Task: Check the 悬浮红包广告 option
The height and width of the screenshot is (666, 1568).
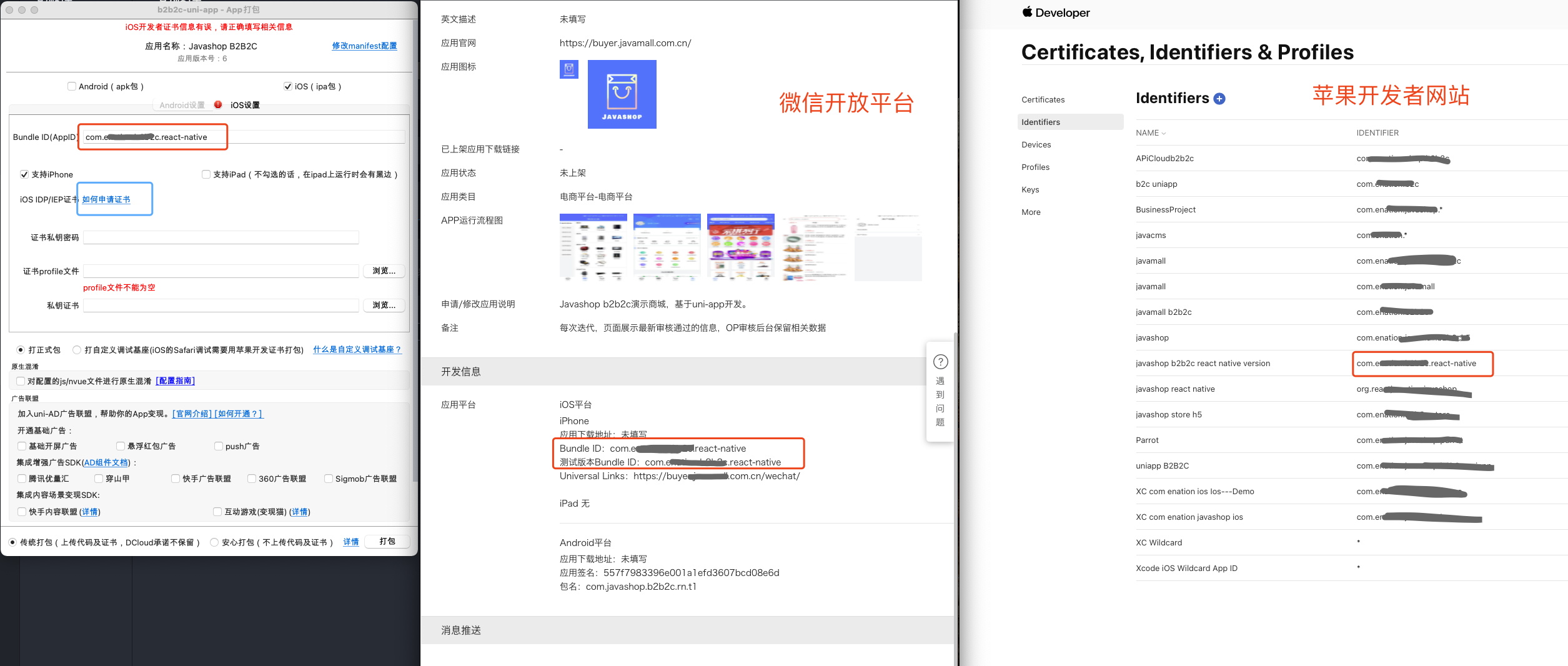Action: (121, 446)
